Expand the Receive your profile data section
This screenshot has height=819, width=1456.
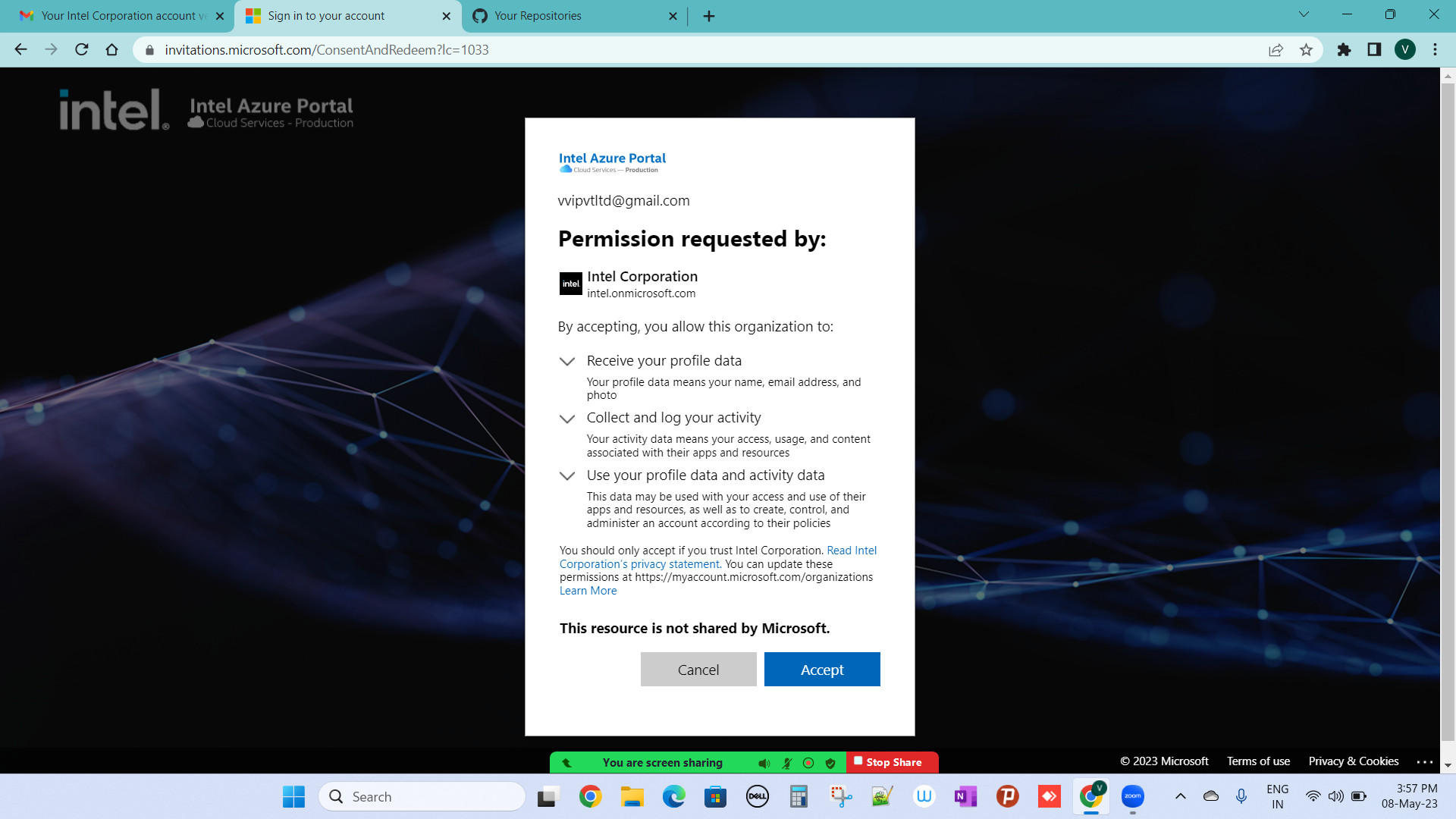tap(567, 362)
